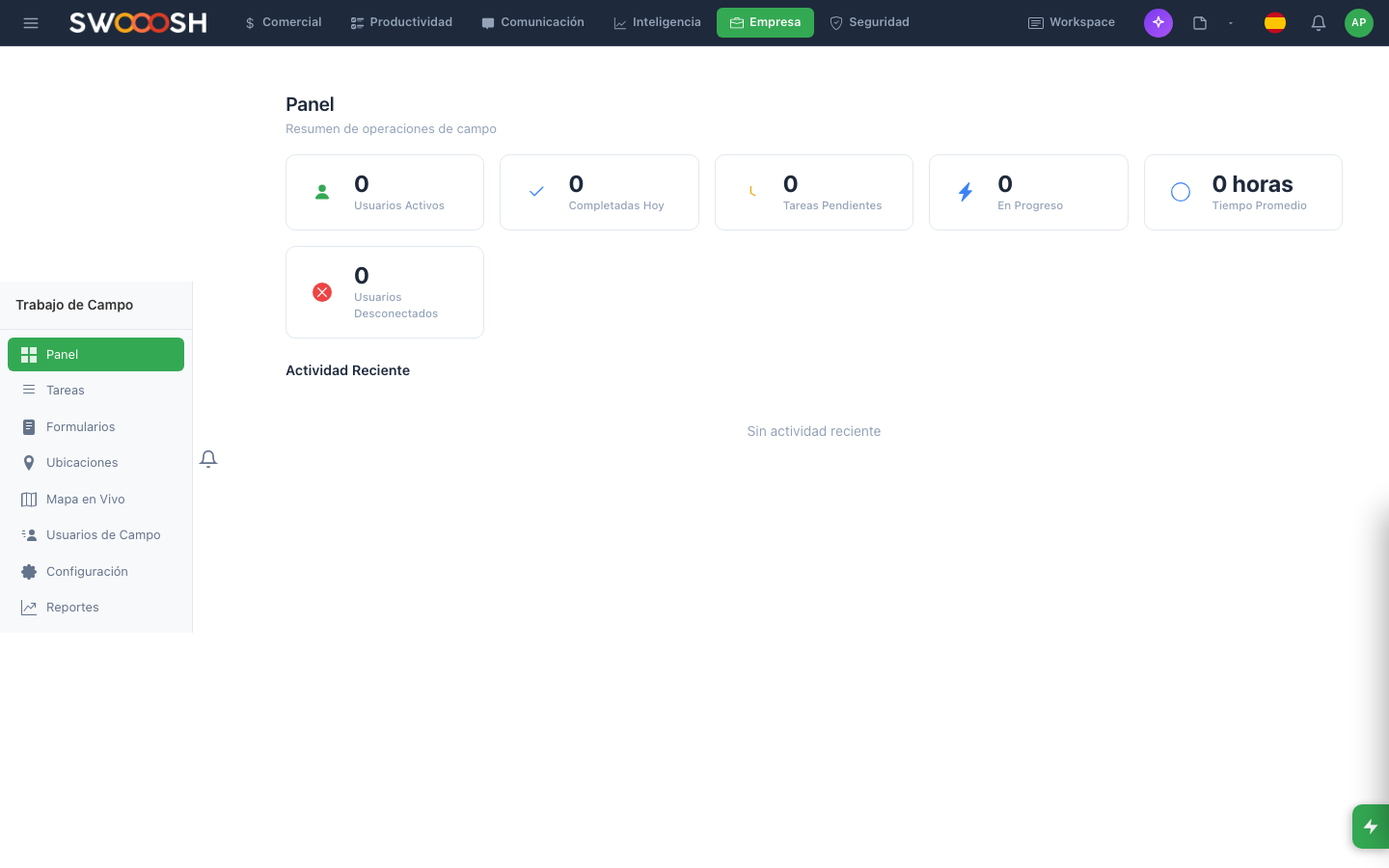The image size is (1389, 868).
Task: Click the Spanish flag language selector
Action: click(1274, 23)
